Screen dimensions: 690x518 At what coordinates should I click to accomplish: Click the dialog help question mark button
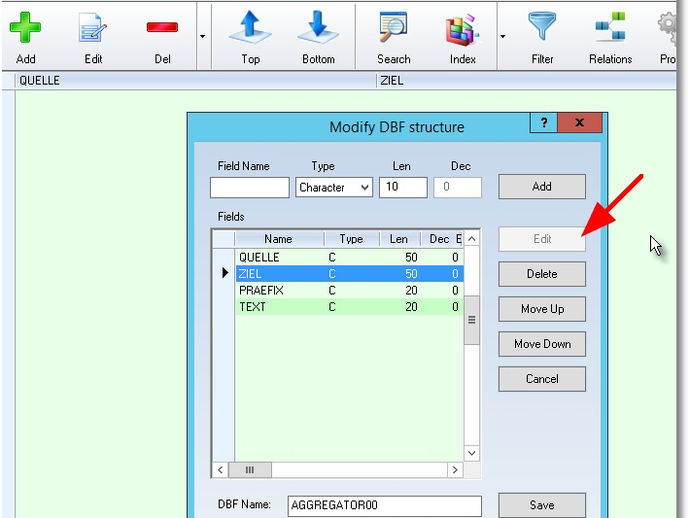pyautogui.click(x=544, y=122)
